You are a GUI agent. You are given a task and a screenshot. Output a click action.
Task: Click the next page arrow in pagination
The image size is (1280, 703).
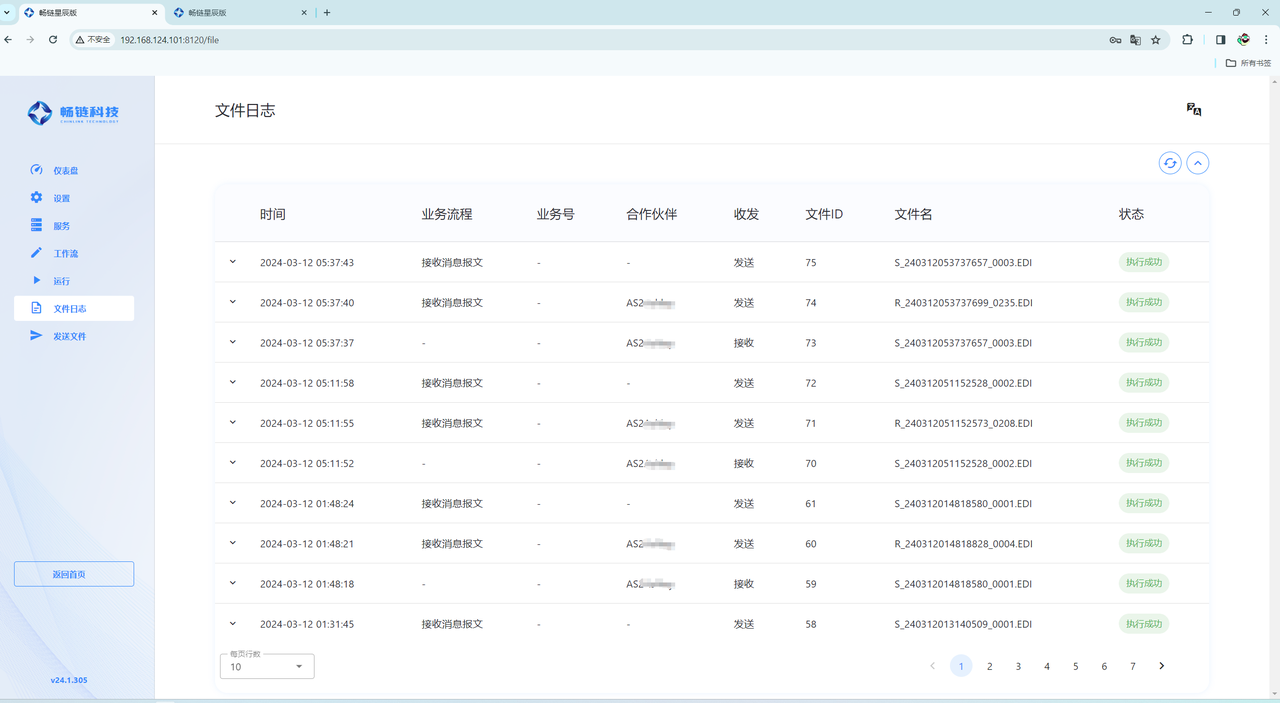click(x=1161, y=666)
